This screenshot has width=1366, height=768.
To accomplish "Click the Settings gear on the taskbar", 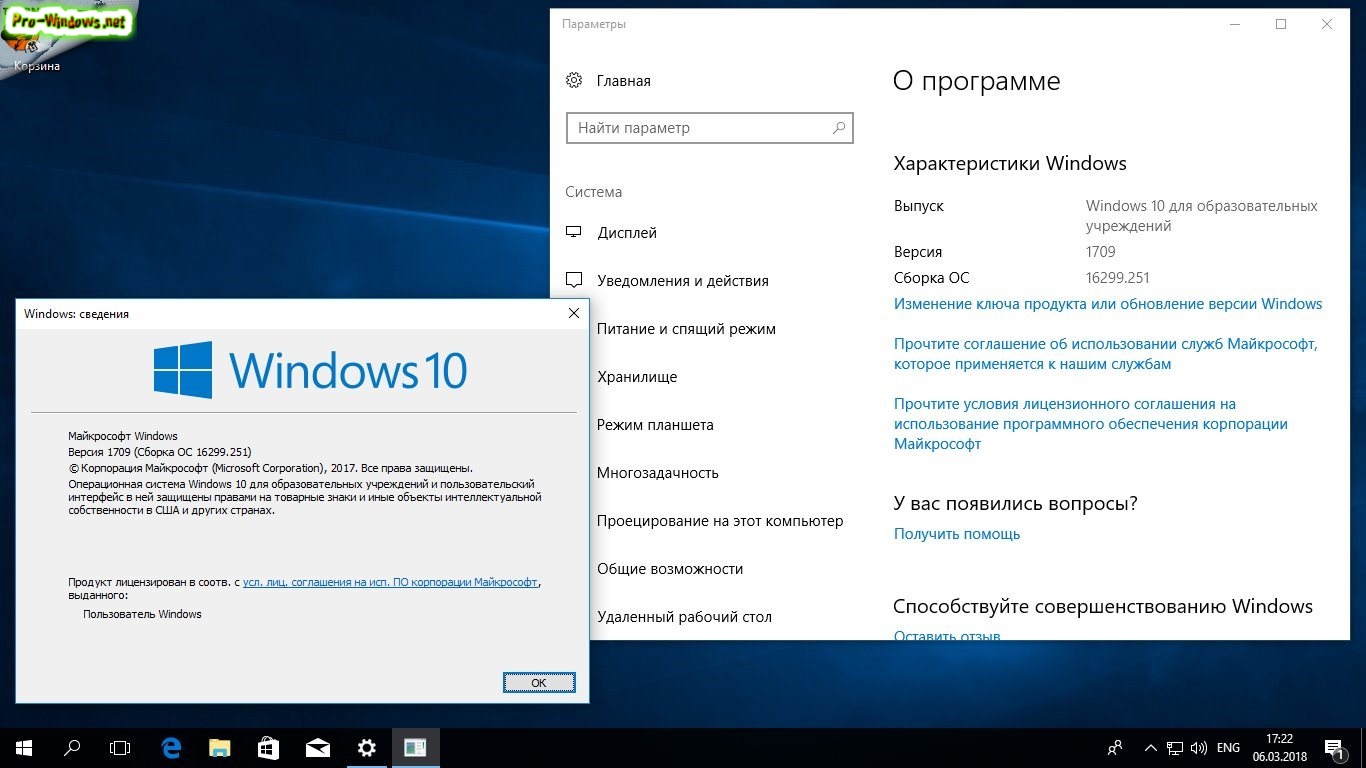I will pos(367,747).
